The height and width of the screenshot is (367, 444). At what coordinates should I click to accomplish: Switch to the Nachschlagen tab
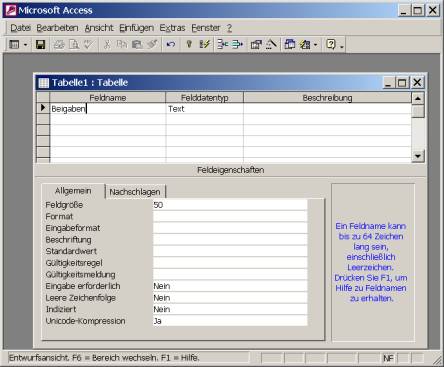[135, 192]
